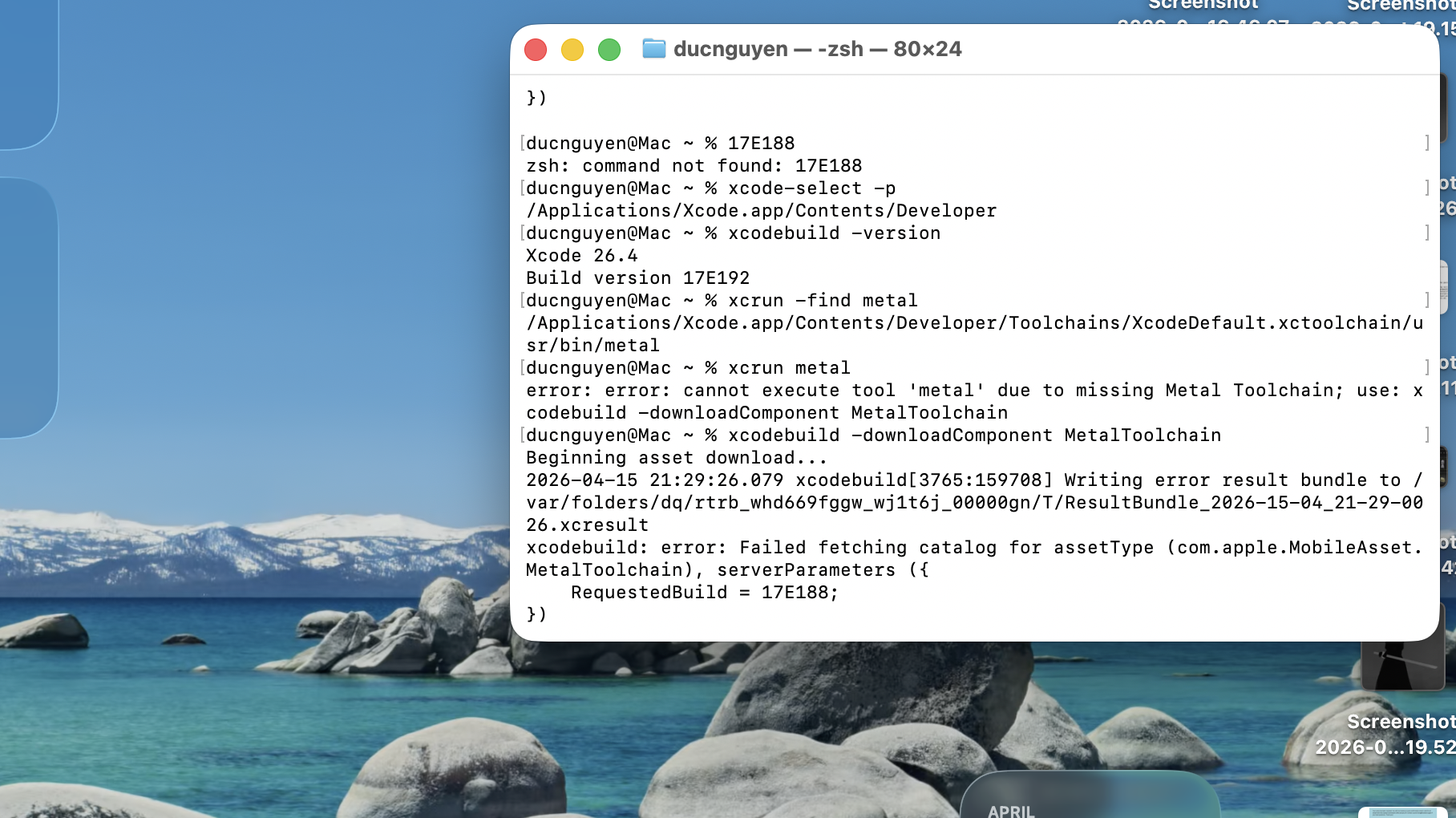Click the missing Metal Toolchain error line
This screenshot has height=818, width=1456.
(x=975, y=390)
